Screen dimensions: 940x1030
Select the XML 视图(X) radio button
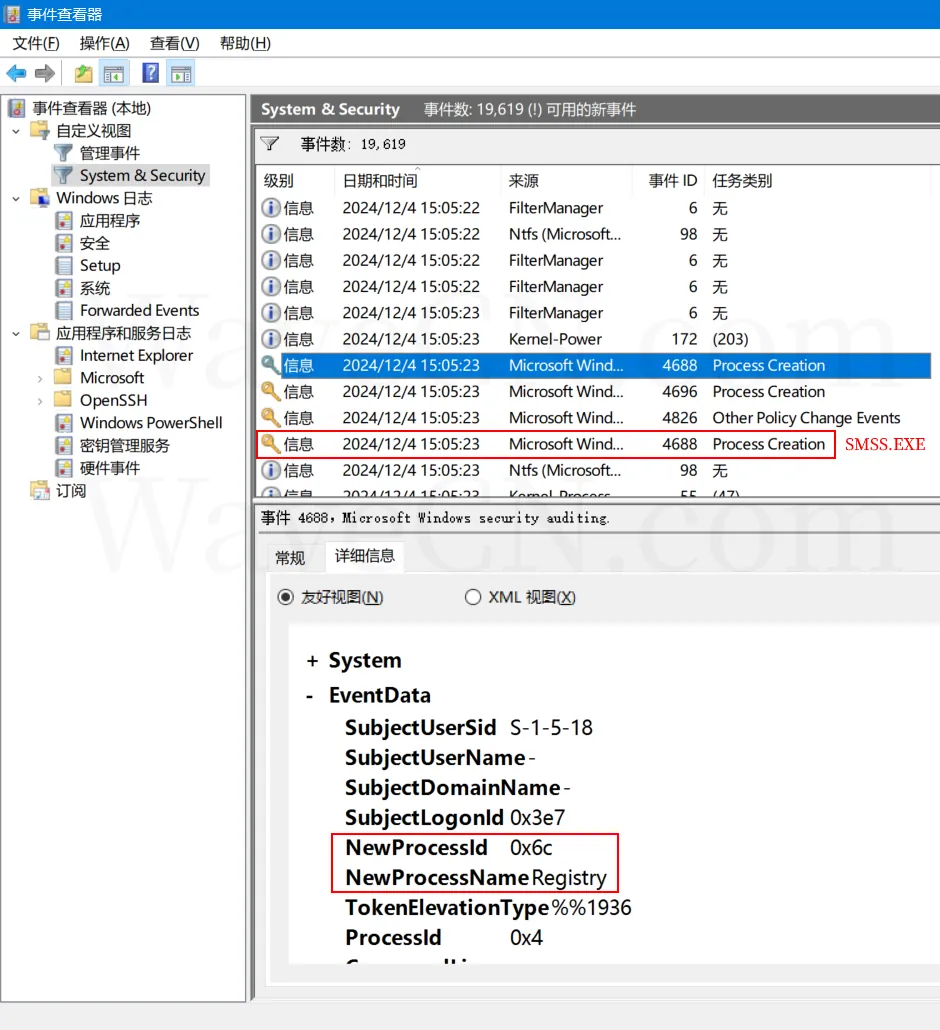coord(472,597)
